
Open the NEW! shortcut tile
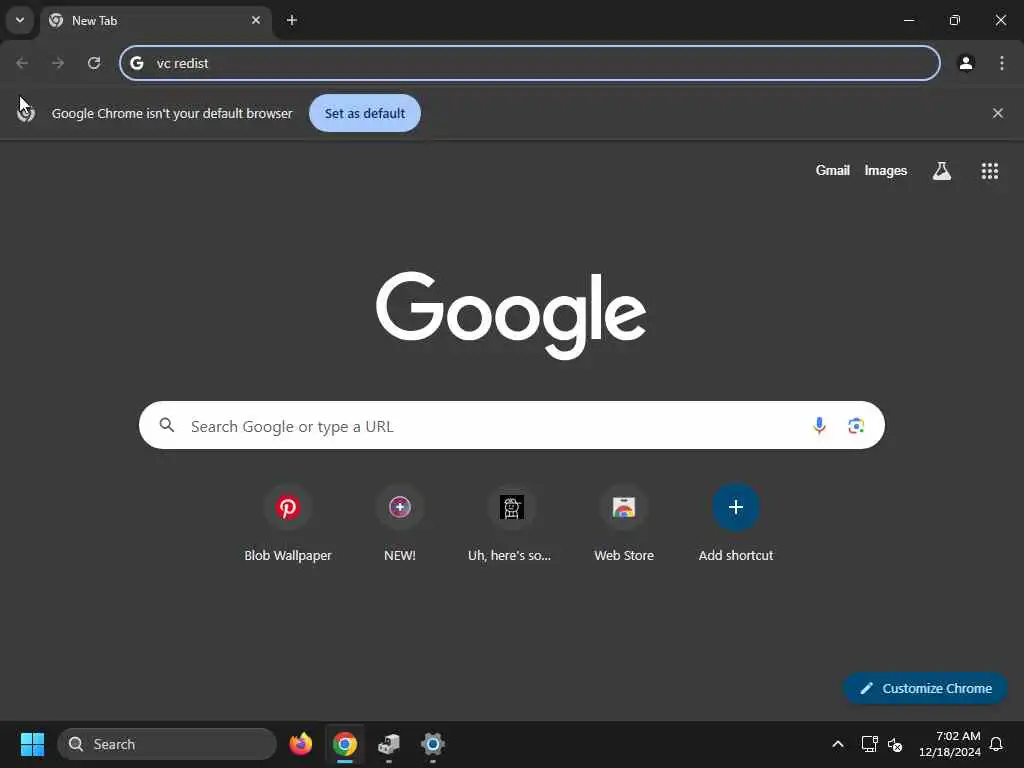click(x=400, y=523)
